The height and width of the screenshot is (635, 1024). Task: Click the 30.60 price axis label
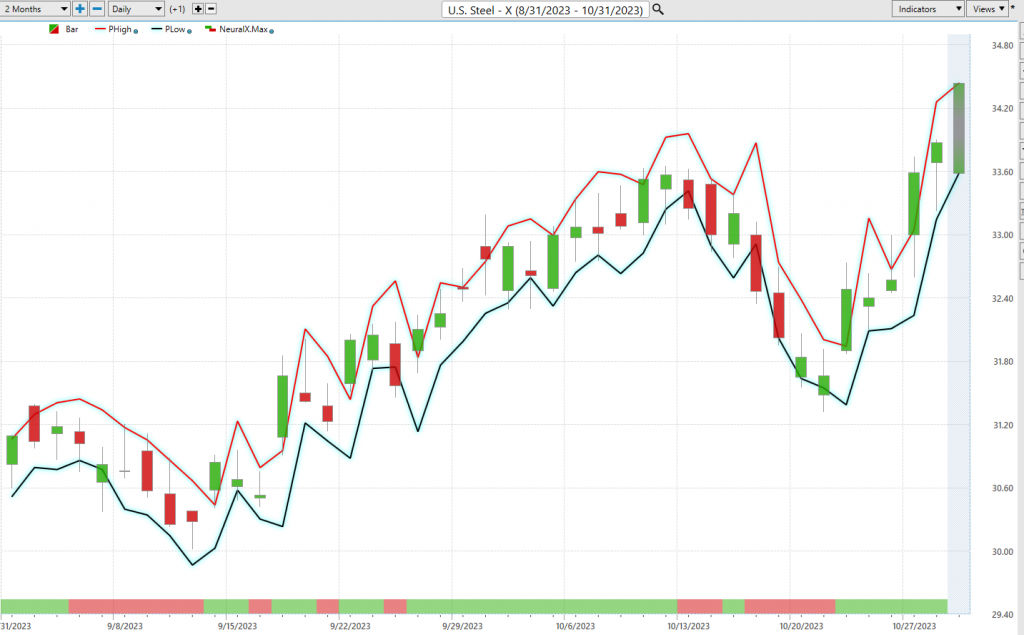pyautogui.click(x=1002, y=489)
